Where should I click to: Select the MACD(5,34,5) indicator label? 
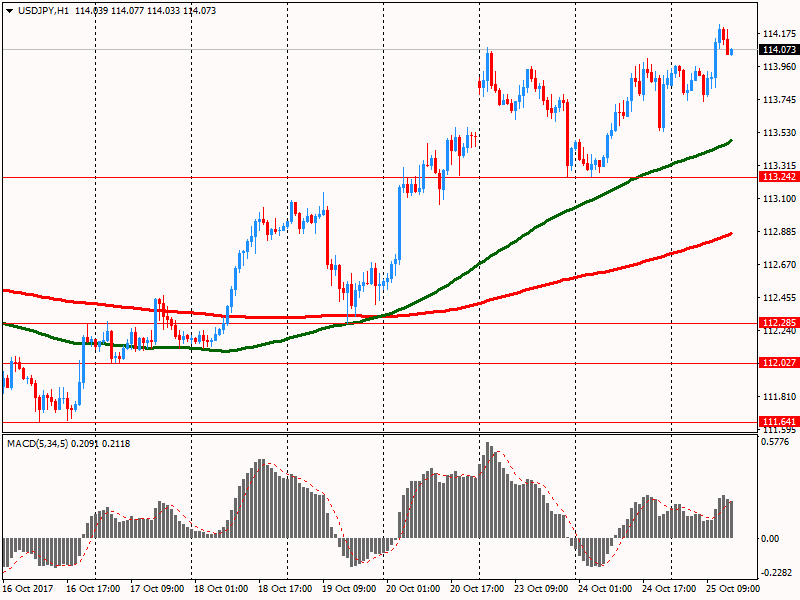click(68, 443)
